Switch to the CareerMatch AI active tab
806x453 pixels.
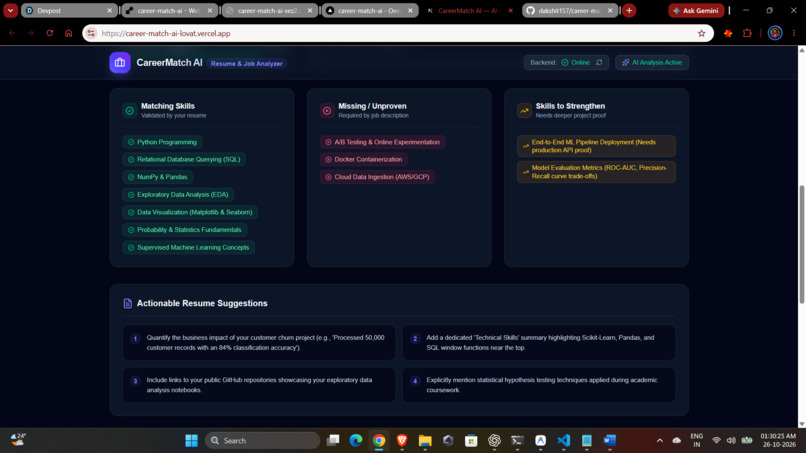coord(467,10)
